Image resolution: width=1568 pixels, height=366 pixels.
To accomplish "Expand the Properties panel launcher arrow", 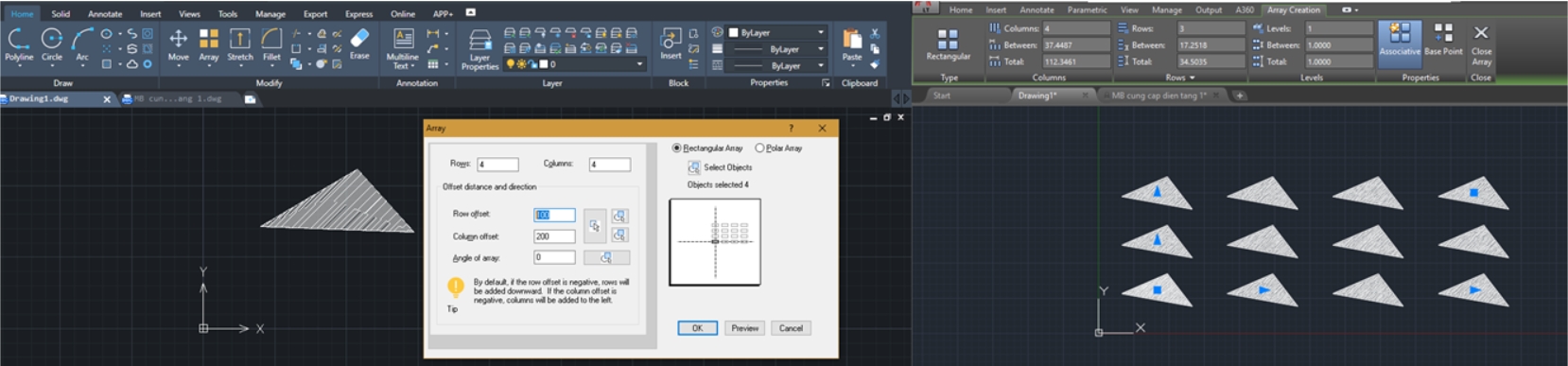I will click(825, 83).
